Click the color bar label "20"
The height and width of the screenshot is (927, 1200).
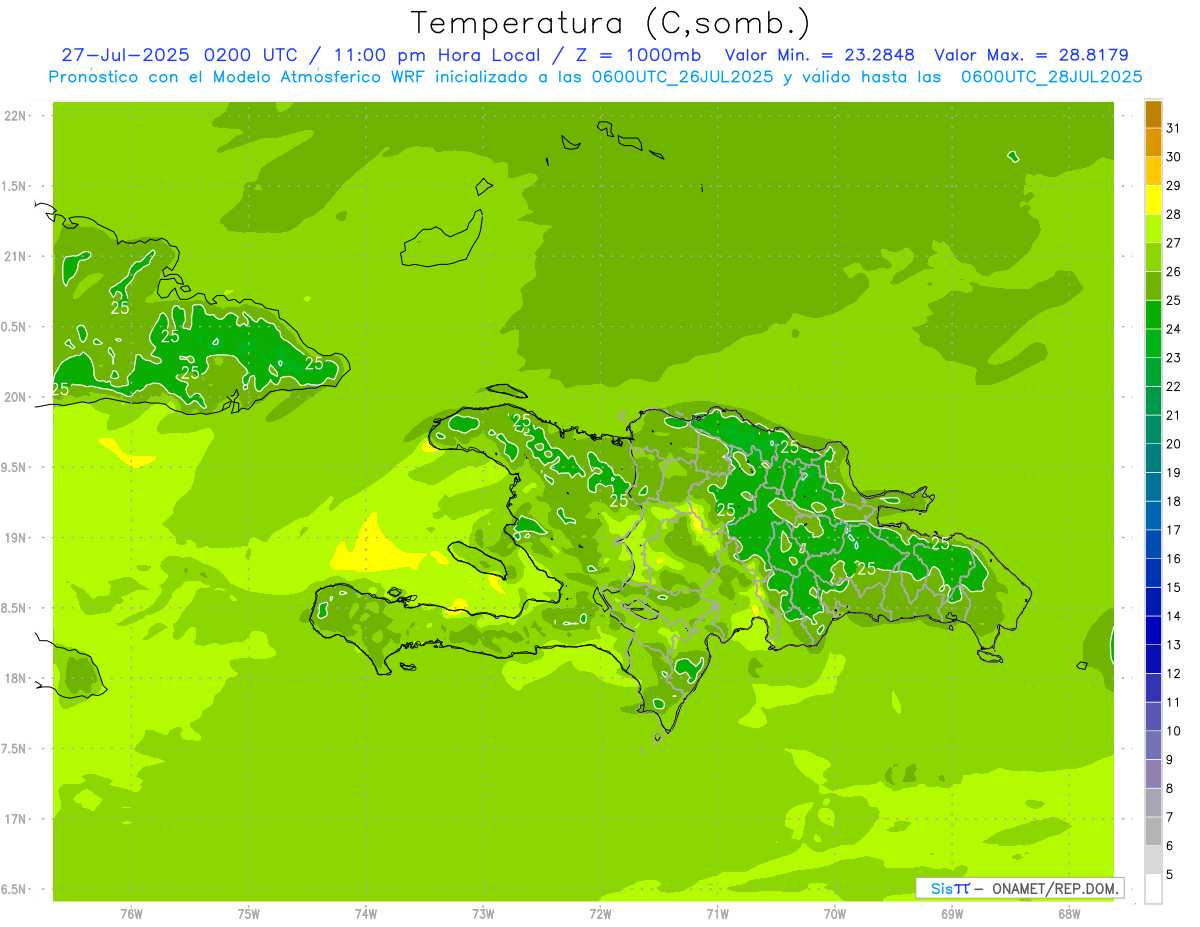(1173, 443)
